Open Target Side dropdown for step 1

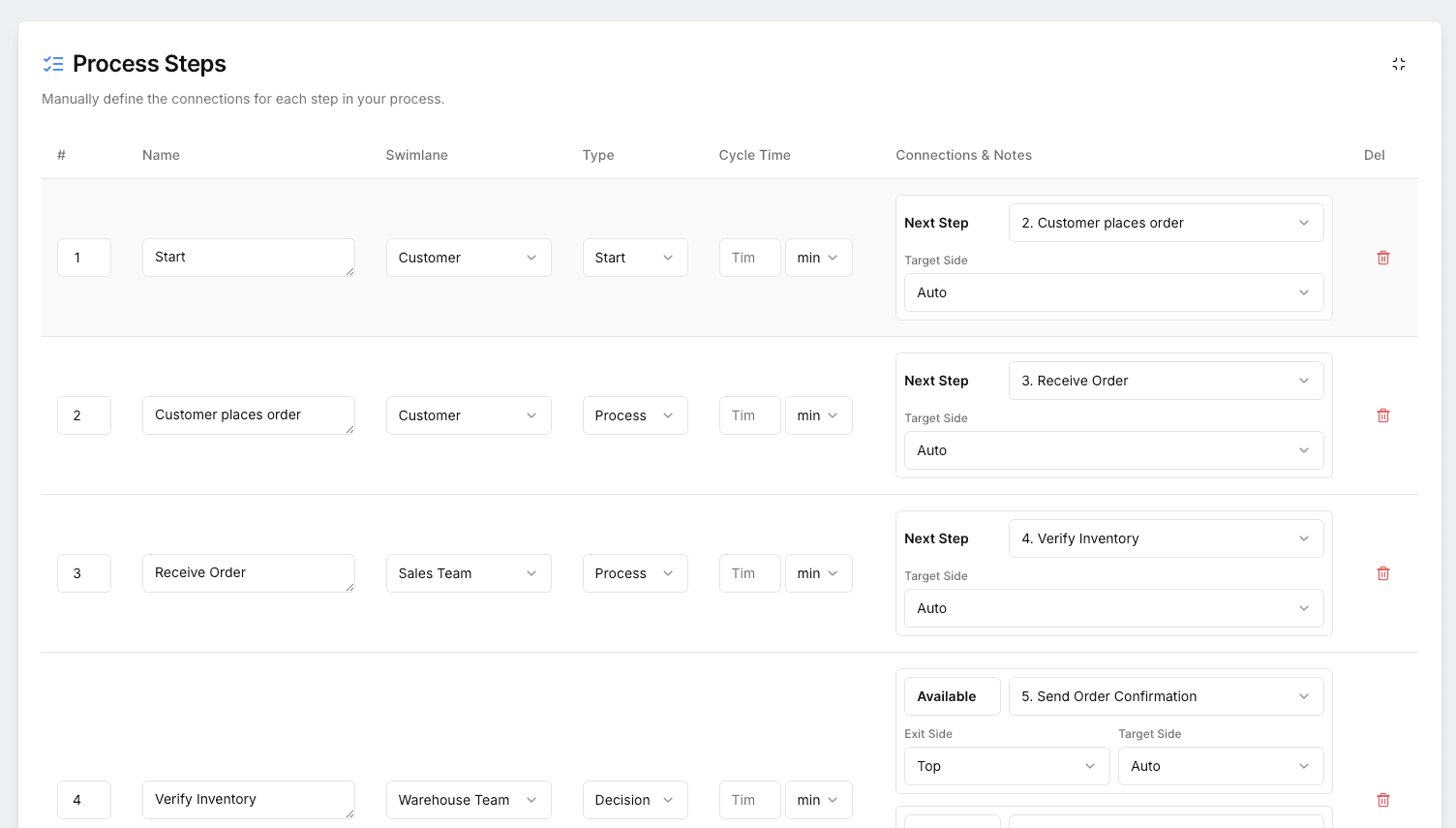pyautogui.click(x=1114, y=292)
